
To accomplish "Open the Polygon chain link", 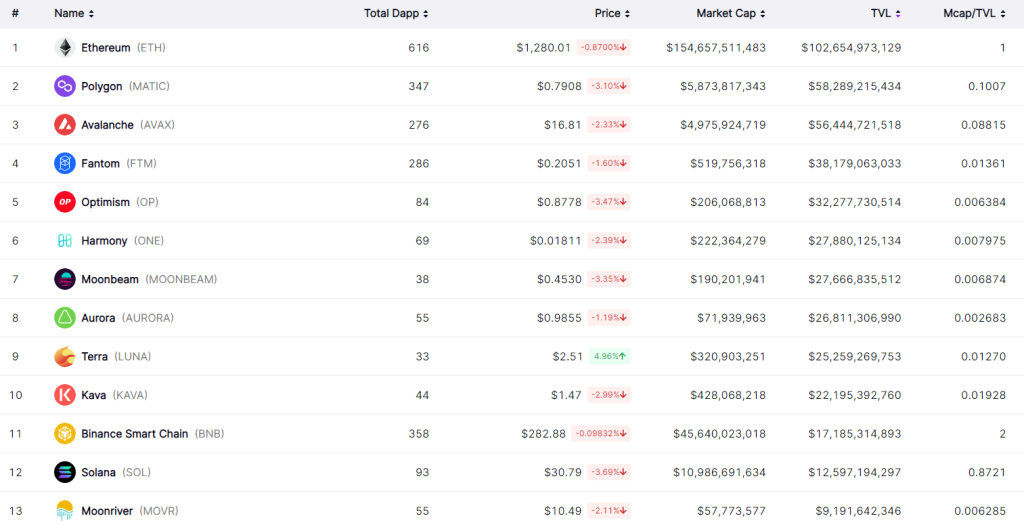I will point(102,86).
